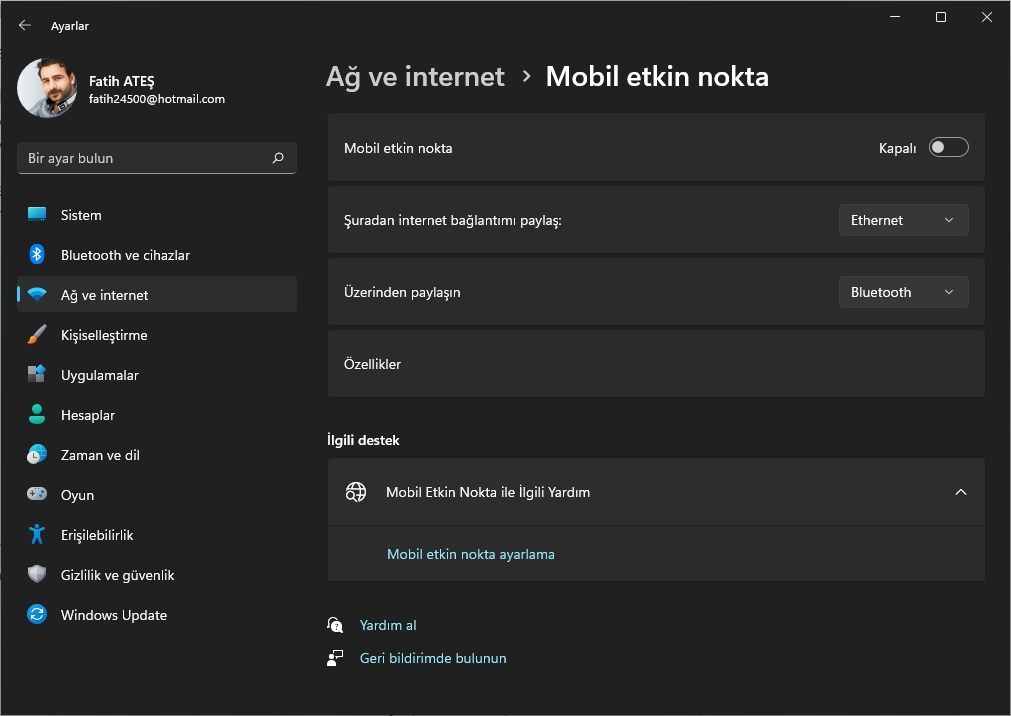This screenshot has width=1011, height=716.
Task: Open Hesaplar settings icon
Action: click(x=36, y=414)
